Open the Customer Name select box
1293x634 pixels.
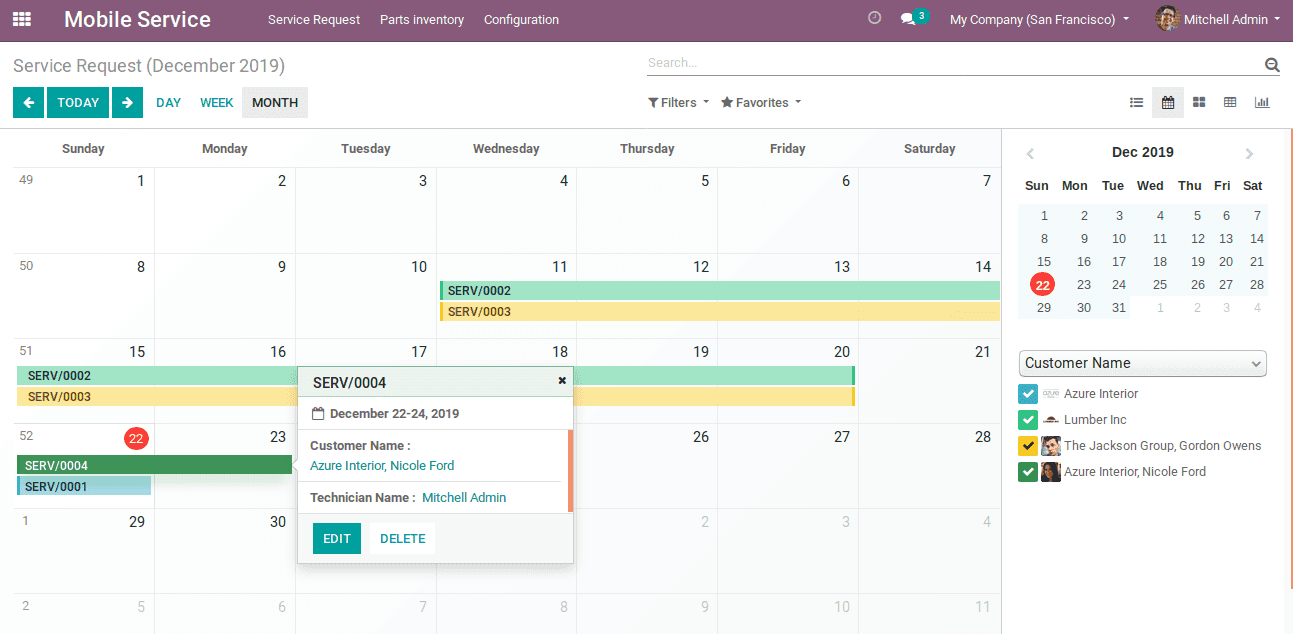coord(1142,363)
